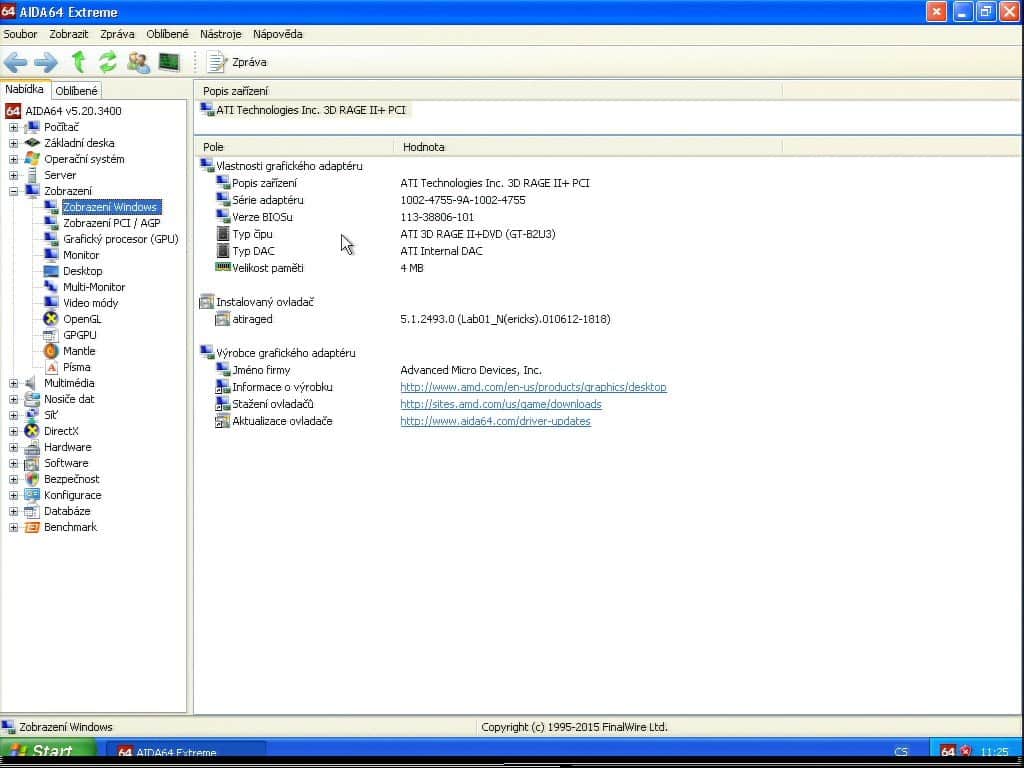Follow the aida64.com driver-updates link
This screenshot has height=768, width=1024.
495,421
